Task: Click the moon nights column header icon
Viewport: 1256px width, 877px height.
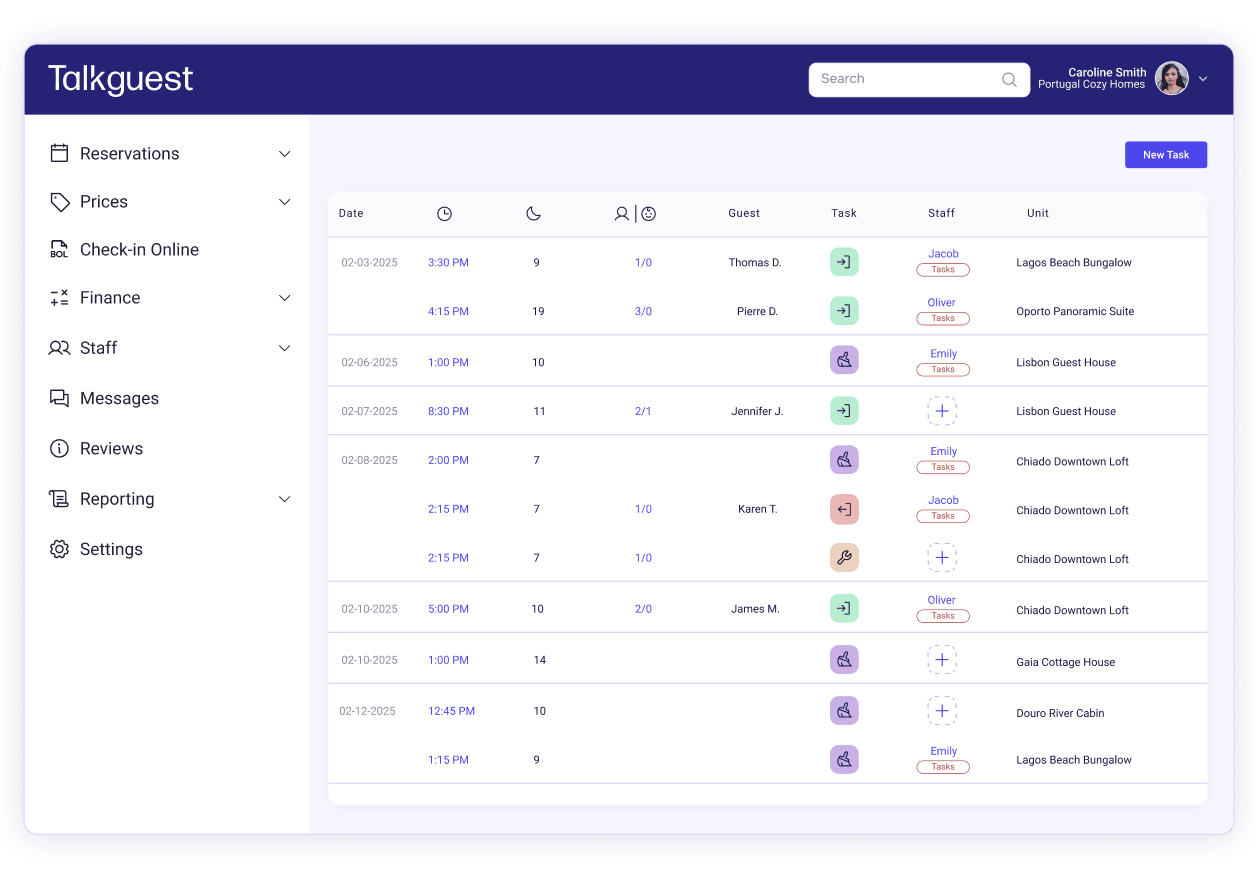Action: (x=533, y=213)
